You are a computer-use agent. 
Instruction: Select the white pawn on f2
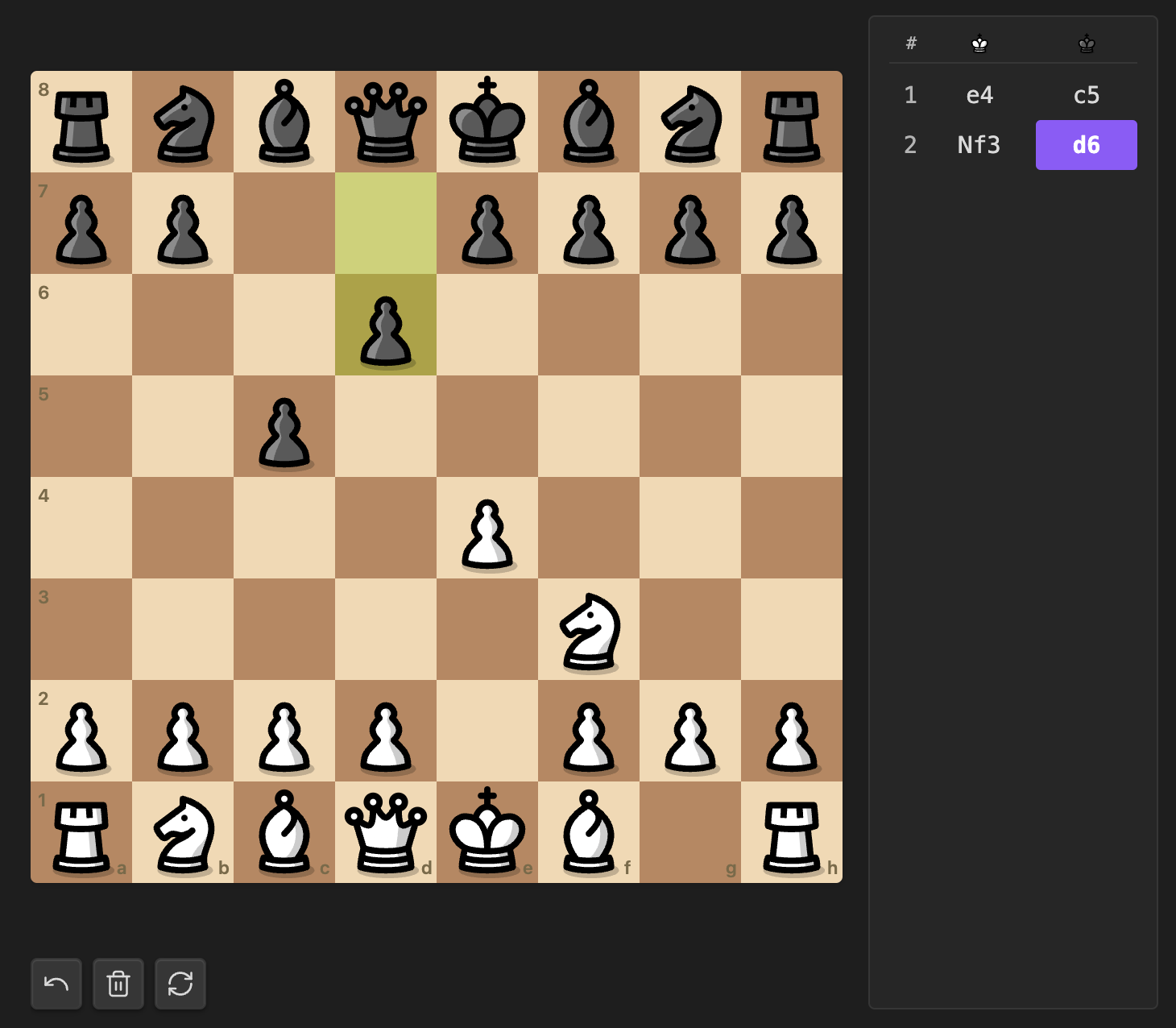(589, 731)
